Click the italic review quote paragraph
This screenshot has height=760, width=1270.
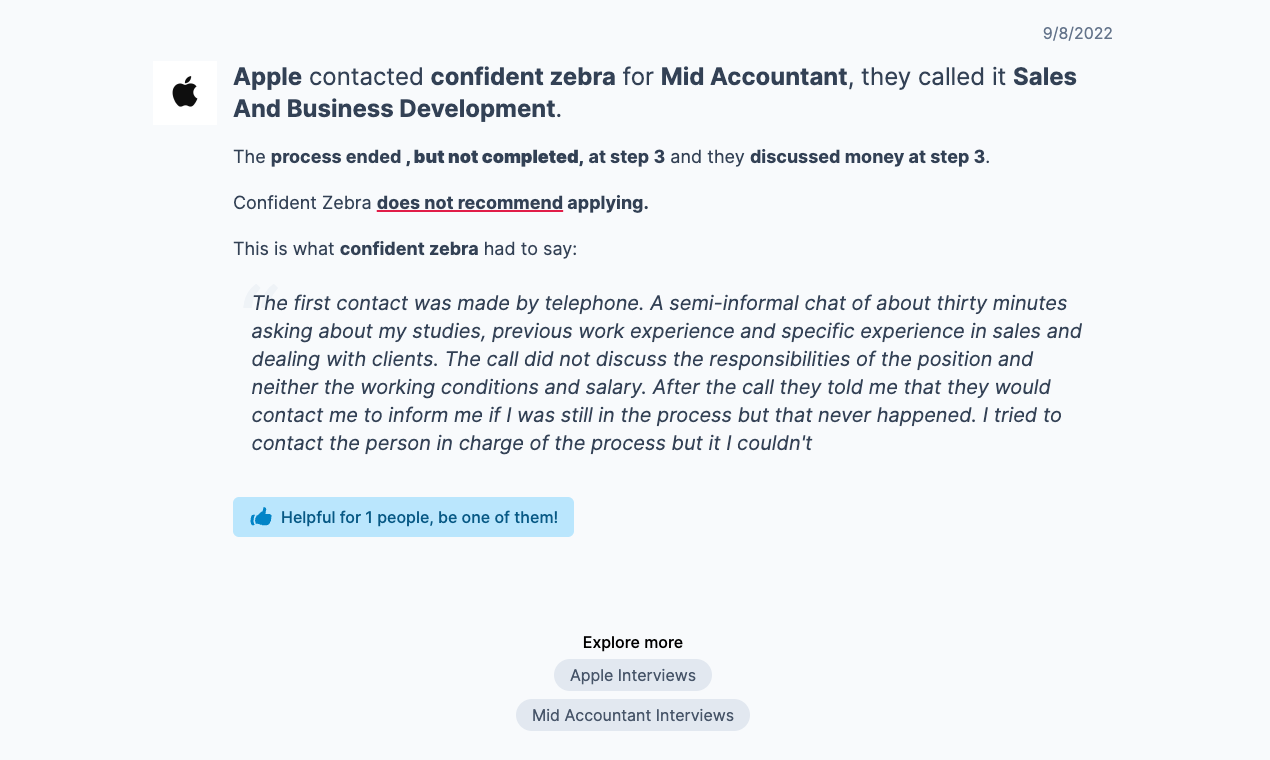tap(666, 373)
